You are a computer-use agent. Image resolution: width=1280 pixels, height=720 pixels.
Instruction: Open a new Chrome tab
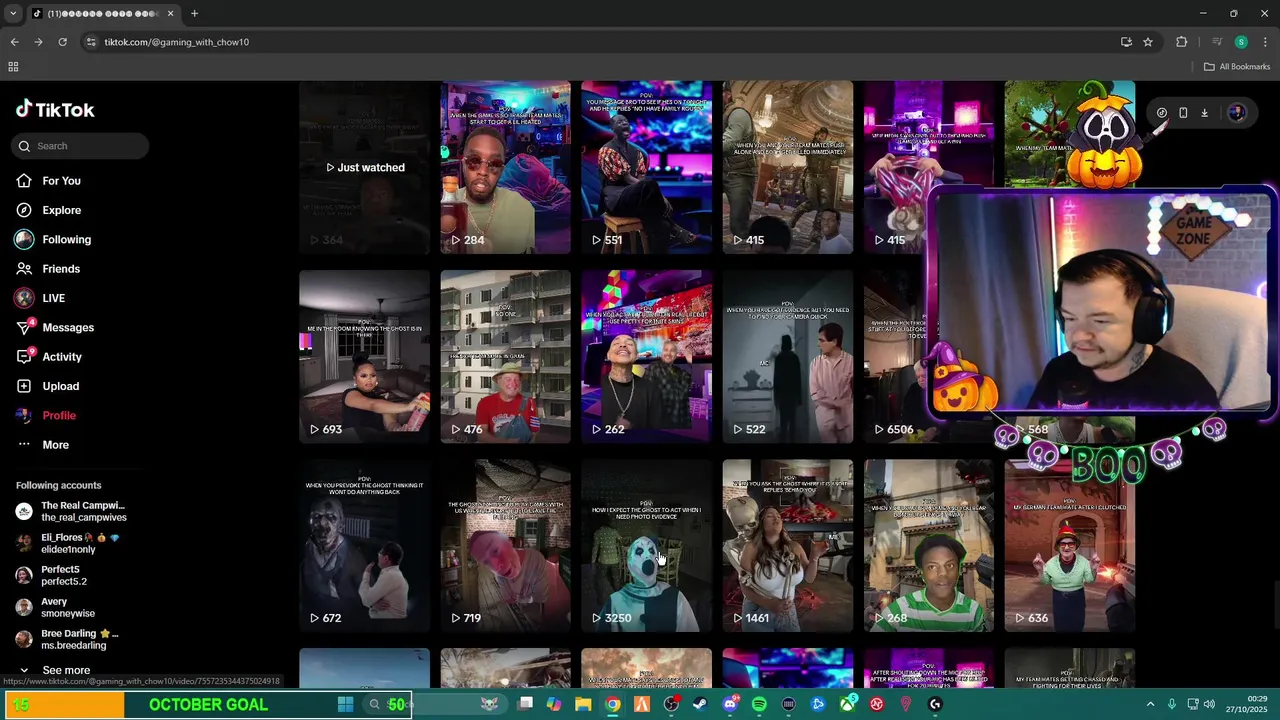(x=194, y=14)
